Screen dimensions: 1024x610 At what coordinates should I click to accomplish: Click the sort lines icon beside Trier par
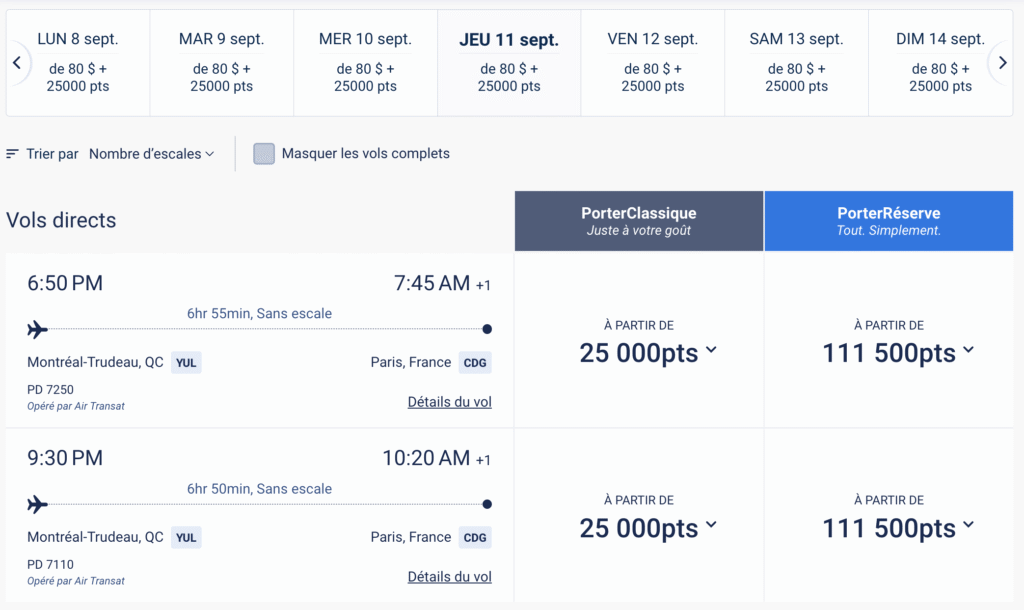[x=12, y=154]
